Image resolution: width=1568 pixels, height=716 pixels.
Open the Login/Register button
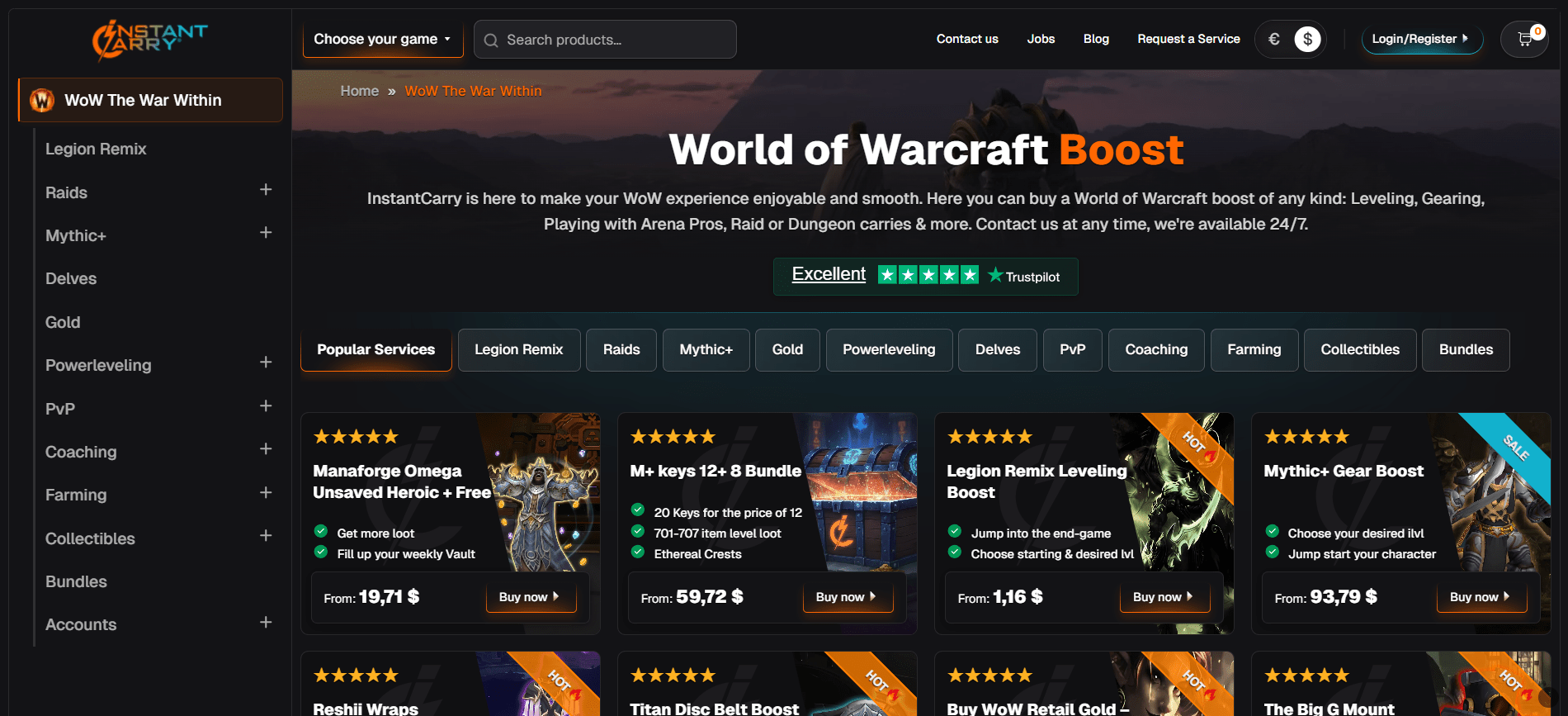coord(1420,39)
